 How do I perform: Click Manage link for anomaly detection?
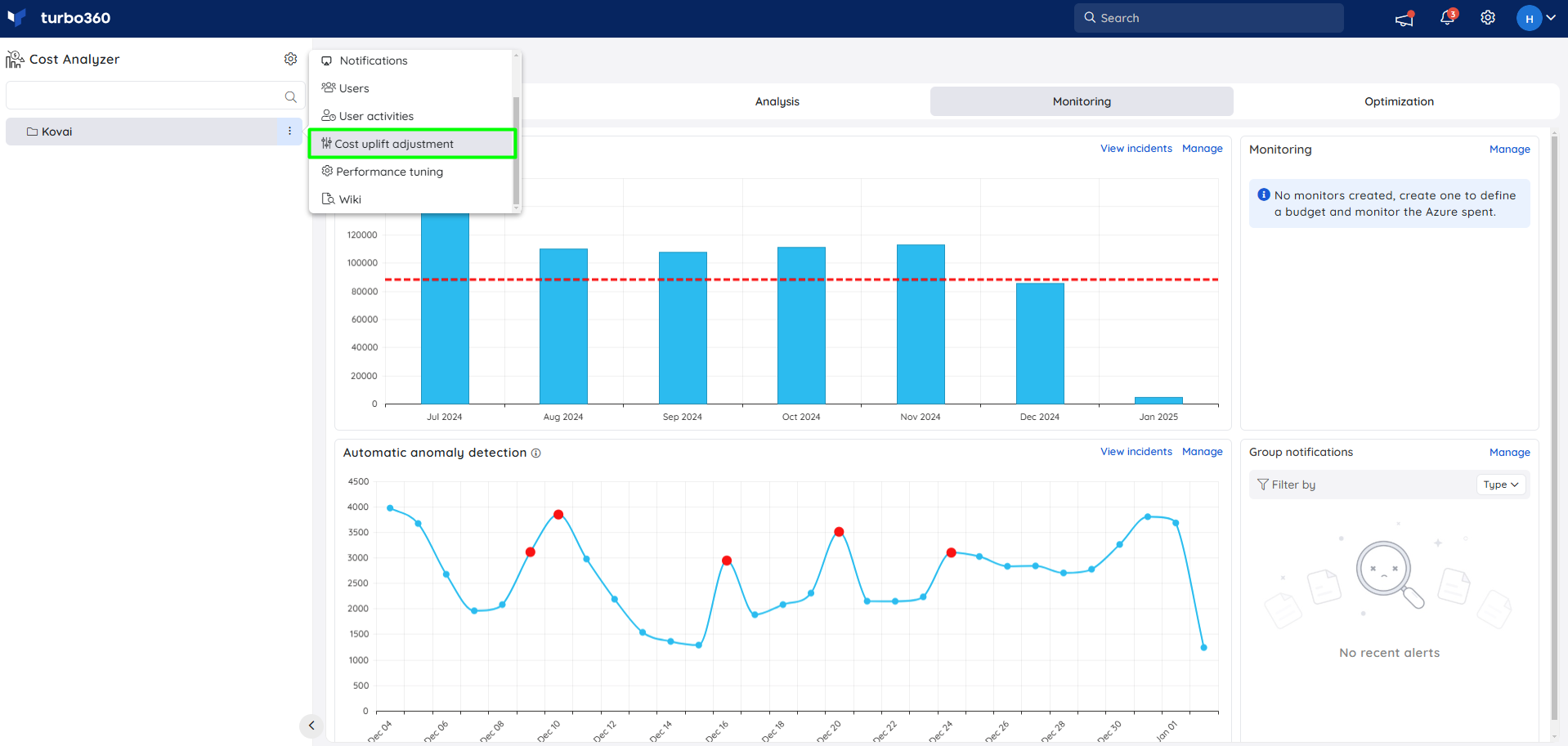click(x=1203, y=452)
